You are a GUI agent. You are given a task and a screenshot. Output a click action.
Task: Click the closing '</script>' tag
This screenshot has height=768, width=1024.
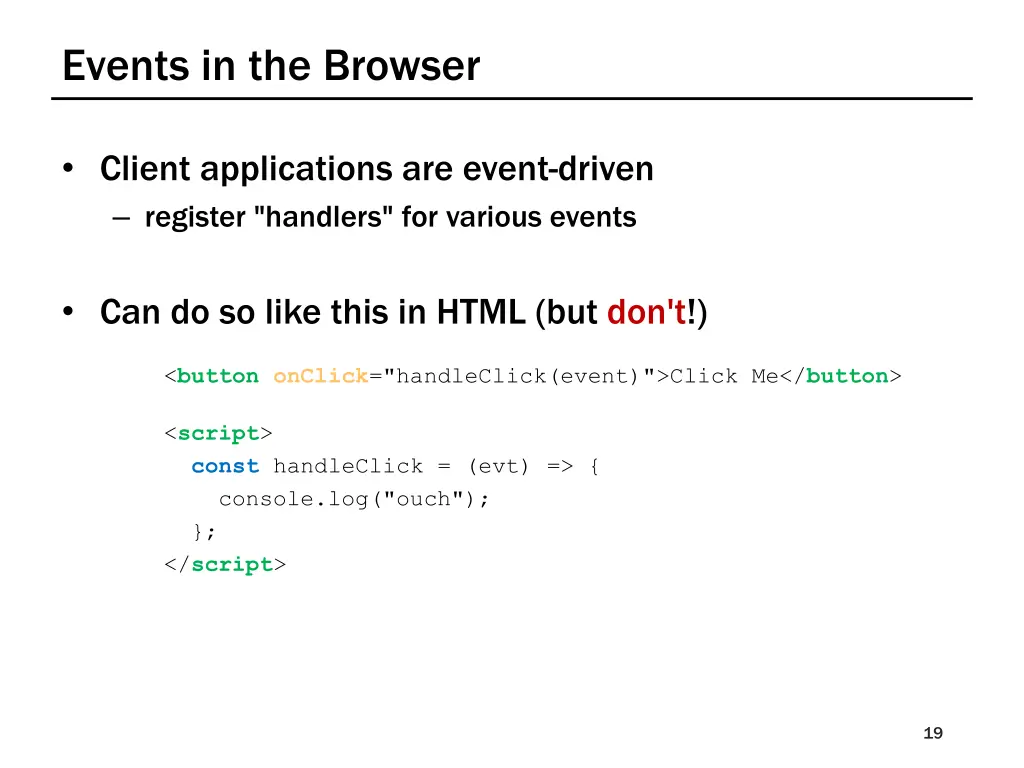point(225,564)
